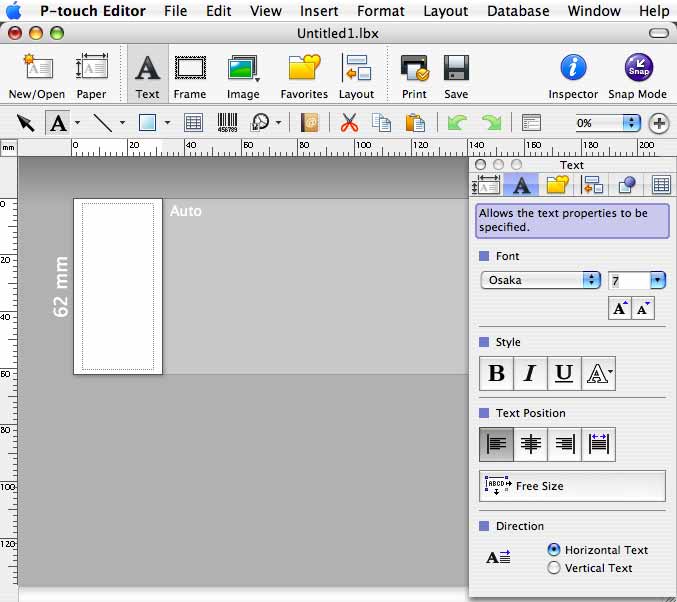The width and height of the screenshot is (677, 602).
Task: Switch to the Paper tab in inspector
Action: click(x=486, y=185)
